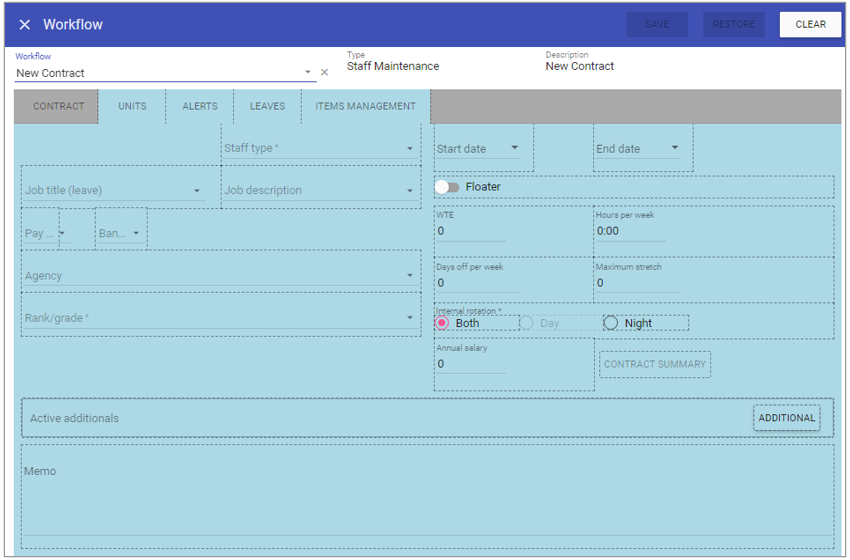
Task: Go to the Items Management tab
Action: (365, 107)
